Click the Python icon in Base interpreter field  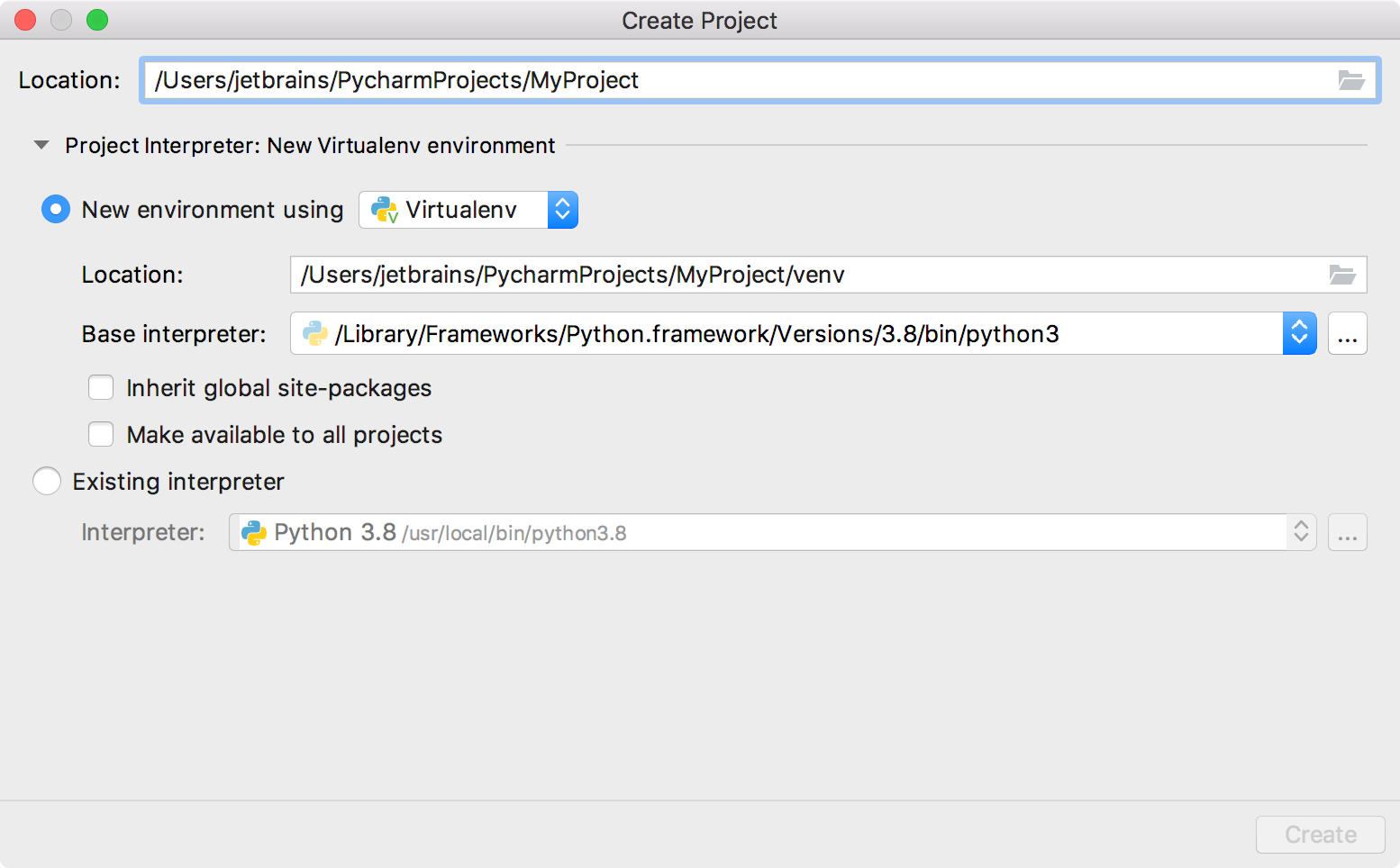coord(315,333)
